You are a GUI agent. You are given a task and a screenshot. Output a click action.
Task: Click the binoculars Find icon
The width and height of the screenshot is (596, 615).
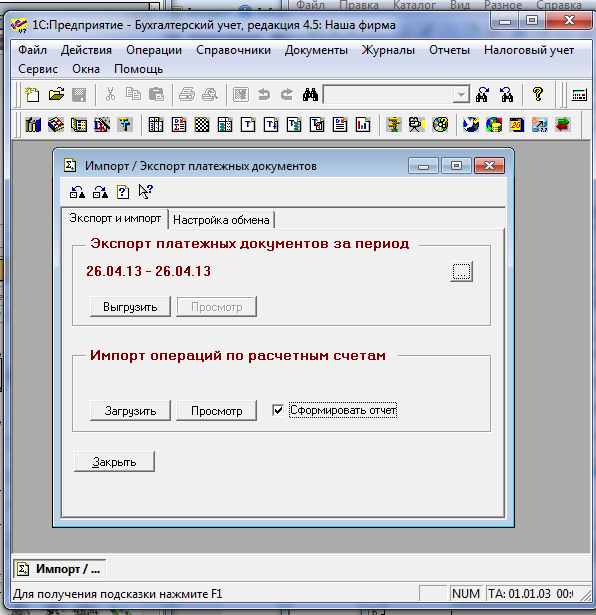(310, 95)
